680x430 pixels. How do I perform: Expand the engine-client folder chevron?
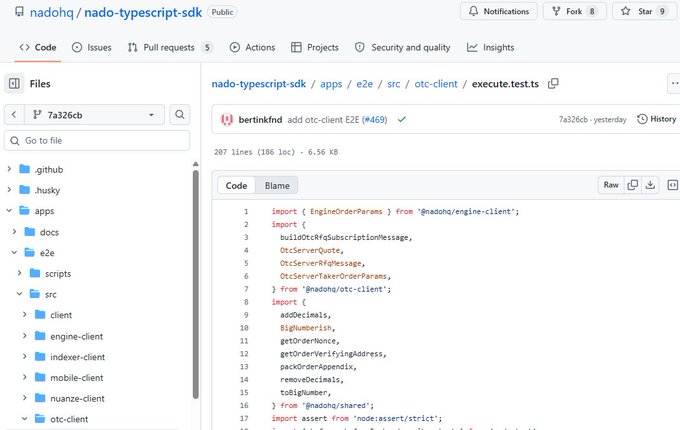coord(25,336)
